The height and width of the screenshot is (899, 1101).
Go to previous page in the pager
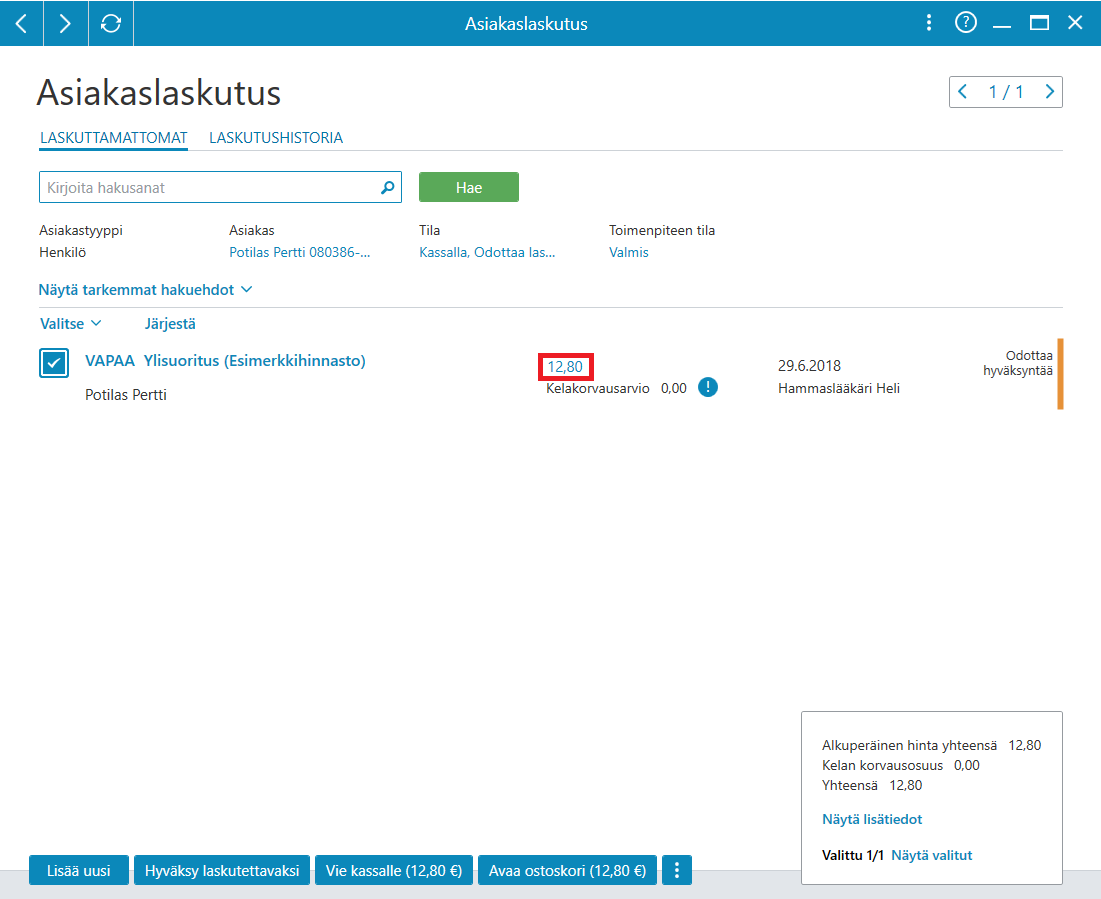tap(963, 91)
